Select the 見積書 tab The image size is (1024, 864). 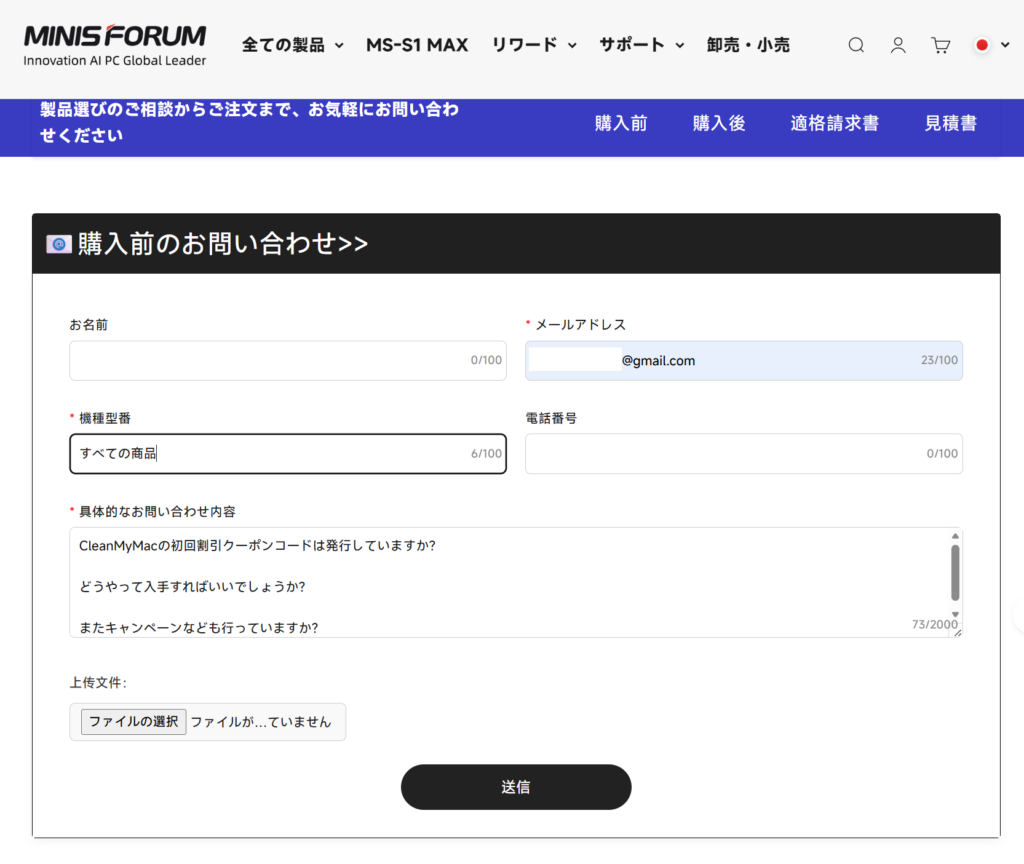[951, 124]
